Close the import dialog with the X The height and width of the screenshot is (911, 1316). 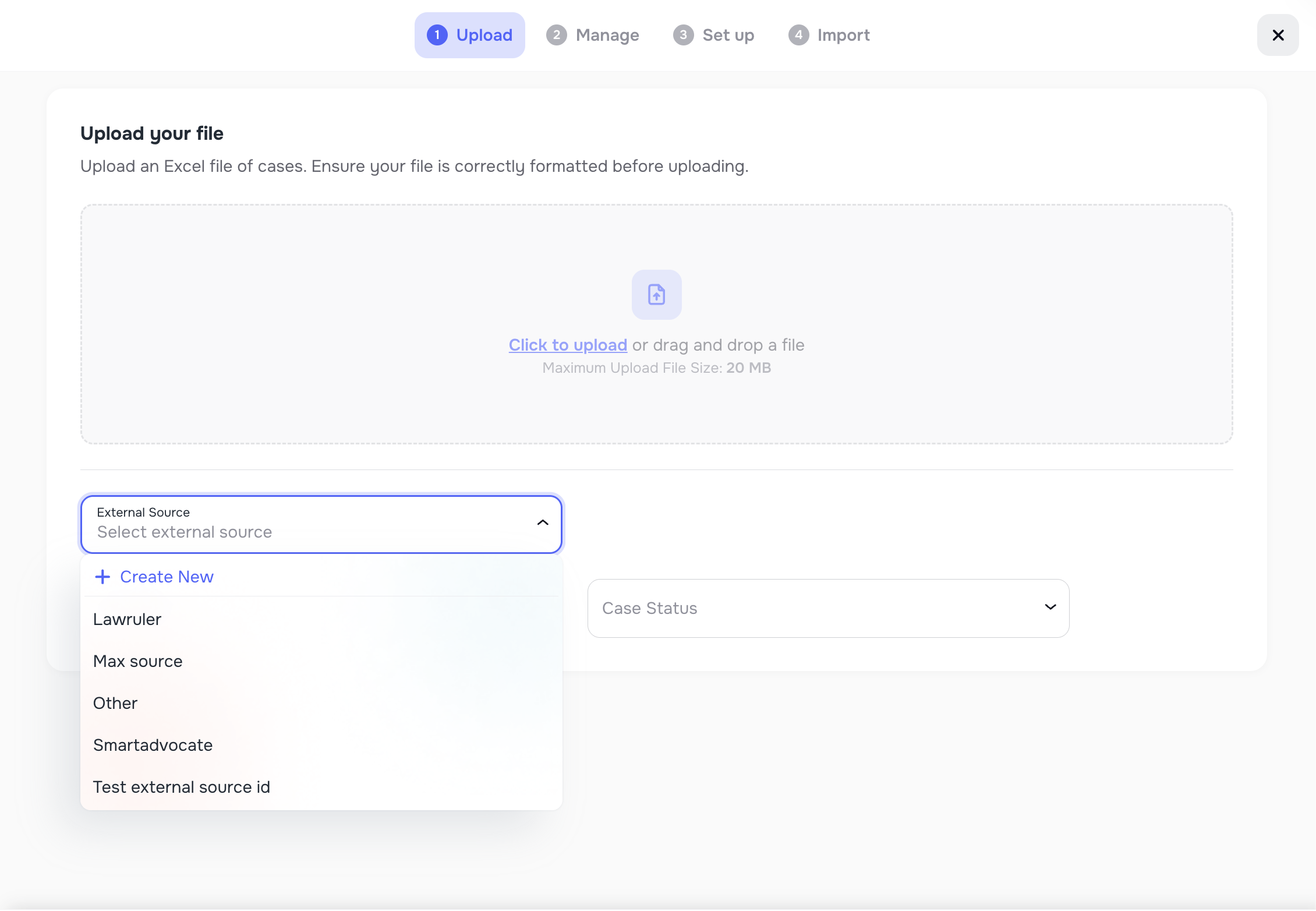click(x=1278, y=35)
